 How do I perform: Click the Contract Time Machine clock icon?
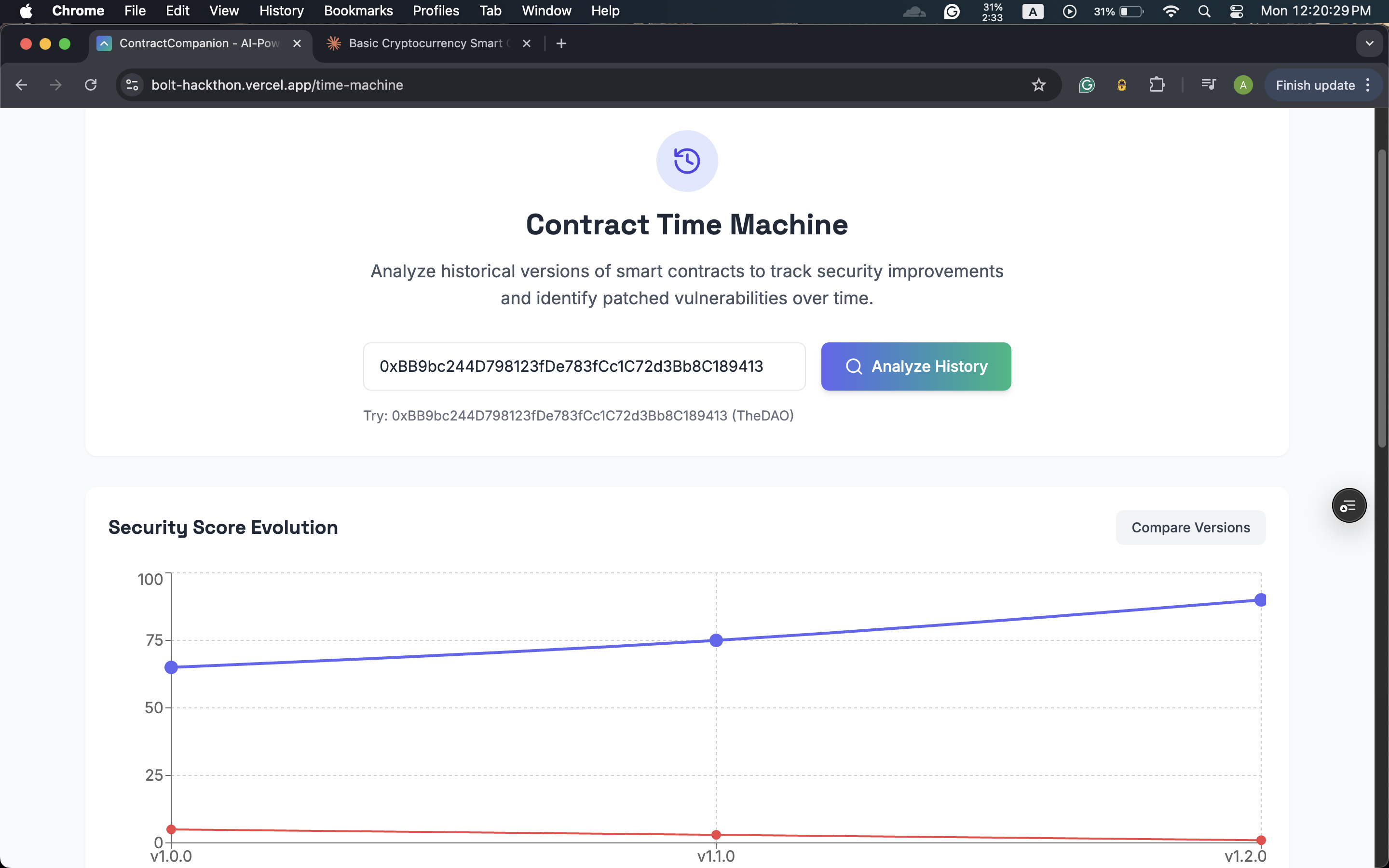(x=686, y=161)
